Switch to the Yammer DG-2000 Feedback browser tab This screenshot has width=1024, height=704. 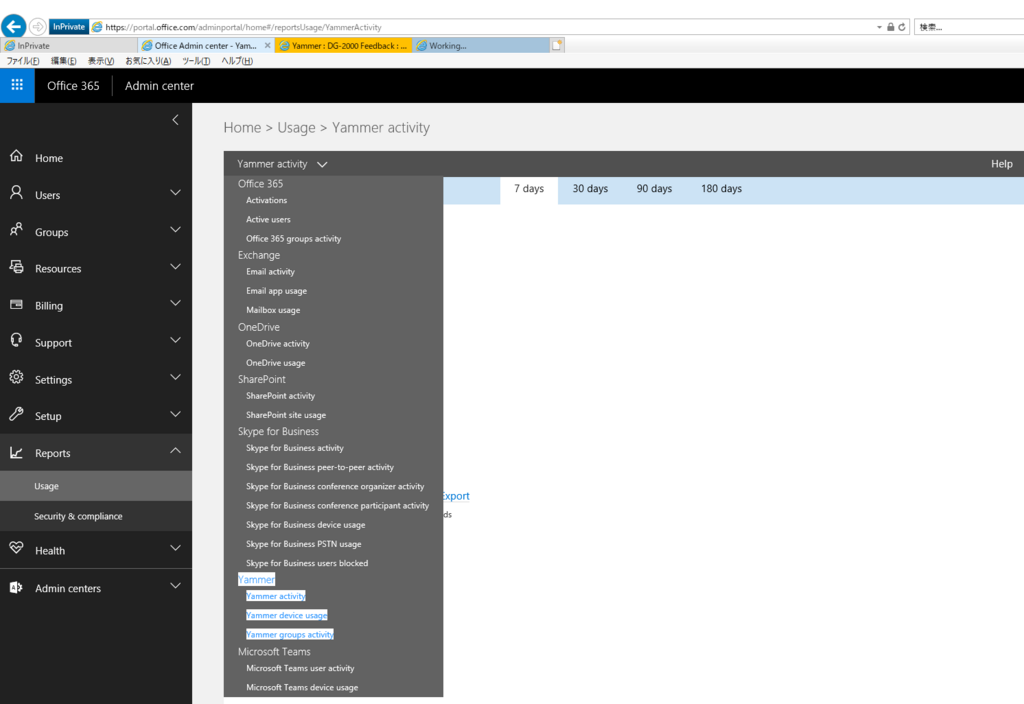(x=344, y=46)
